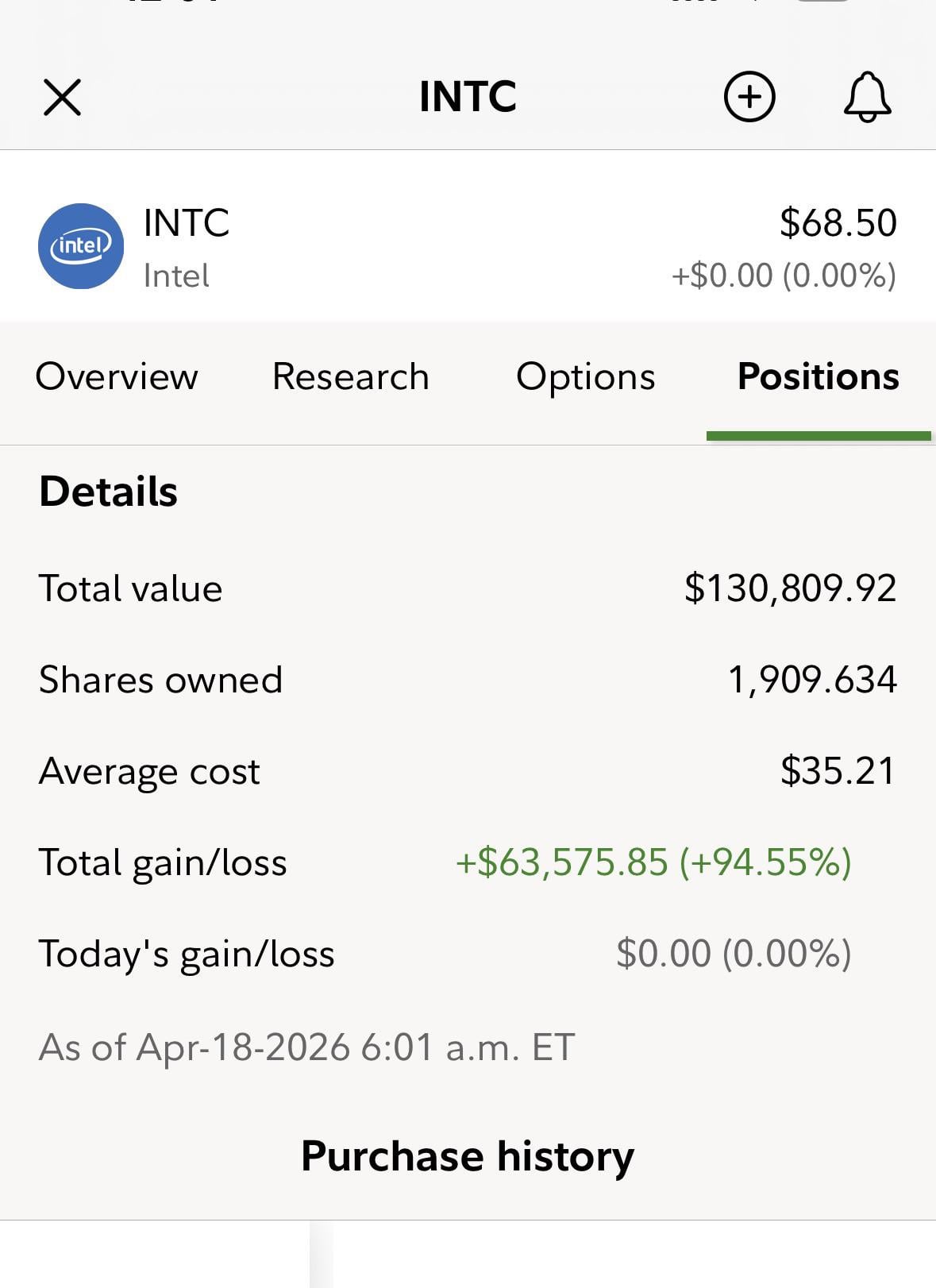Open the Research tab
This screenshot has width=936, height=1288.
350,376
